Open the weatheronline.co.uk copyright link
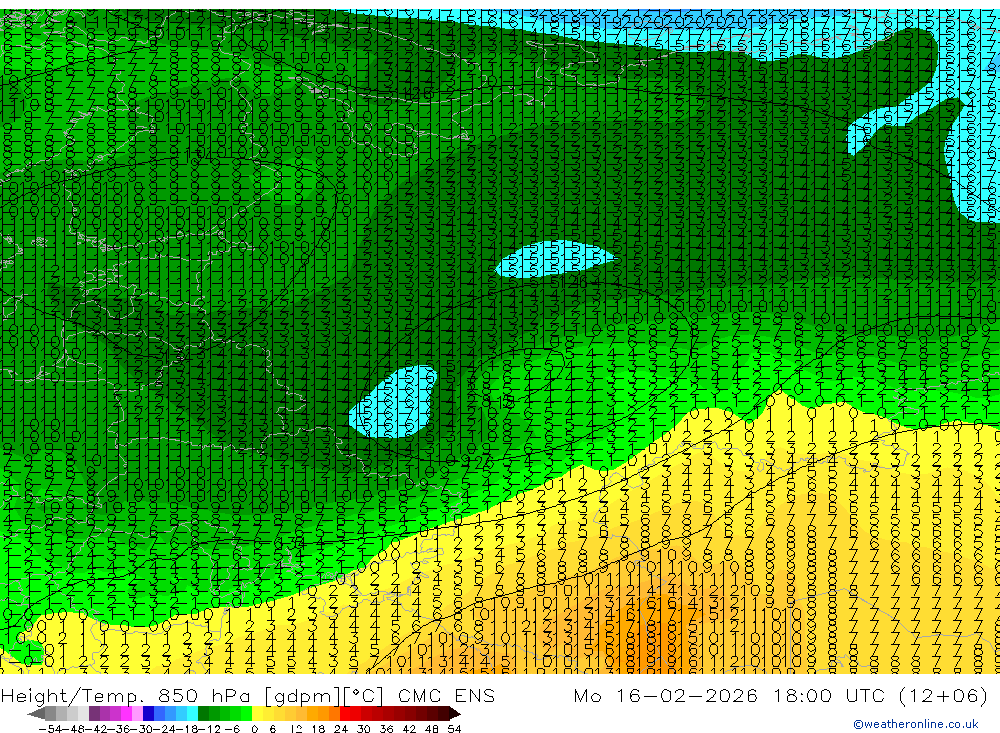Viewport: 1000px width, 733px height. click(916, 723)
